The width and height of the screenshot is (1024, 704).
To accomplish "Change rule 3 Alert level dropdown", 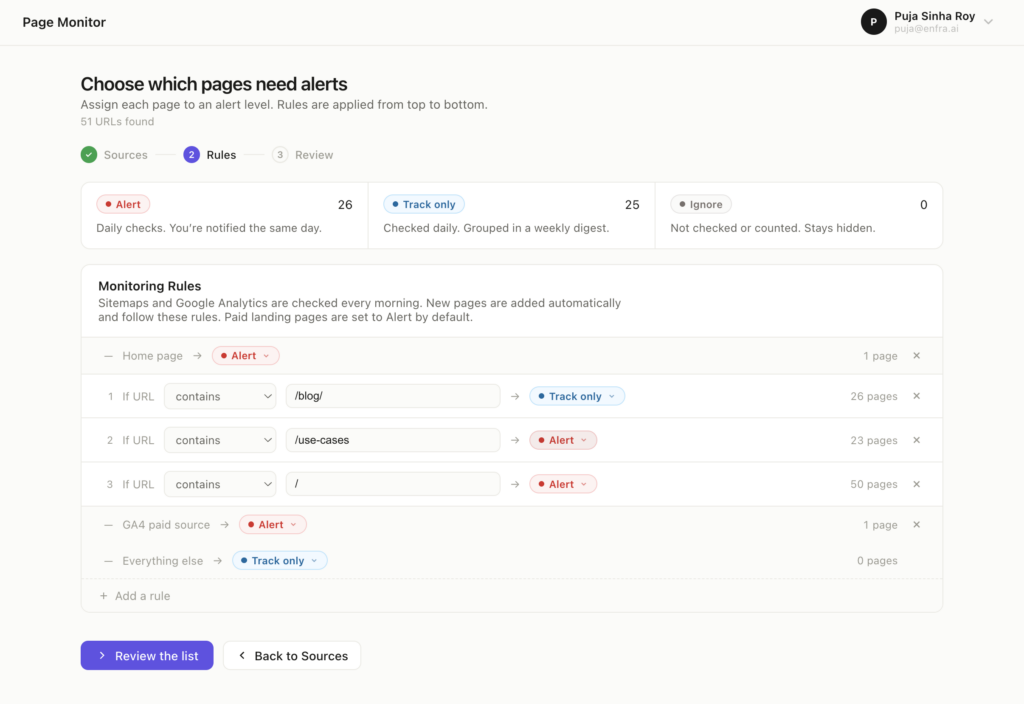I will pyautogui.click(x=563, y=484).
